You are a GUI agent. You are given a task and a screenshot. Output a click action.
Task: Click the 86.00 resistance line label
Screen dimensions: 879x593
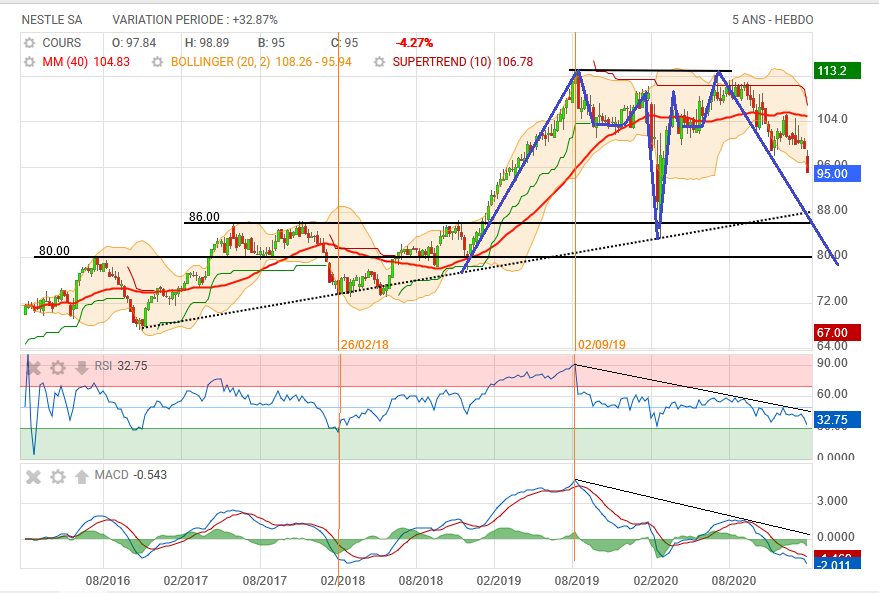[x=204, y=216]
